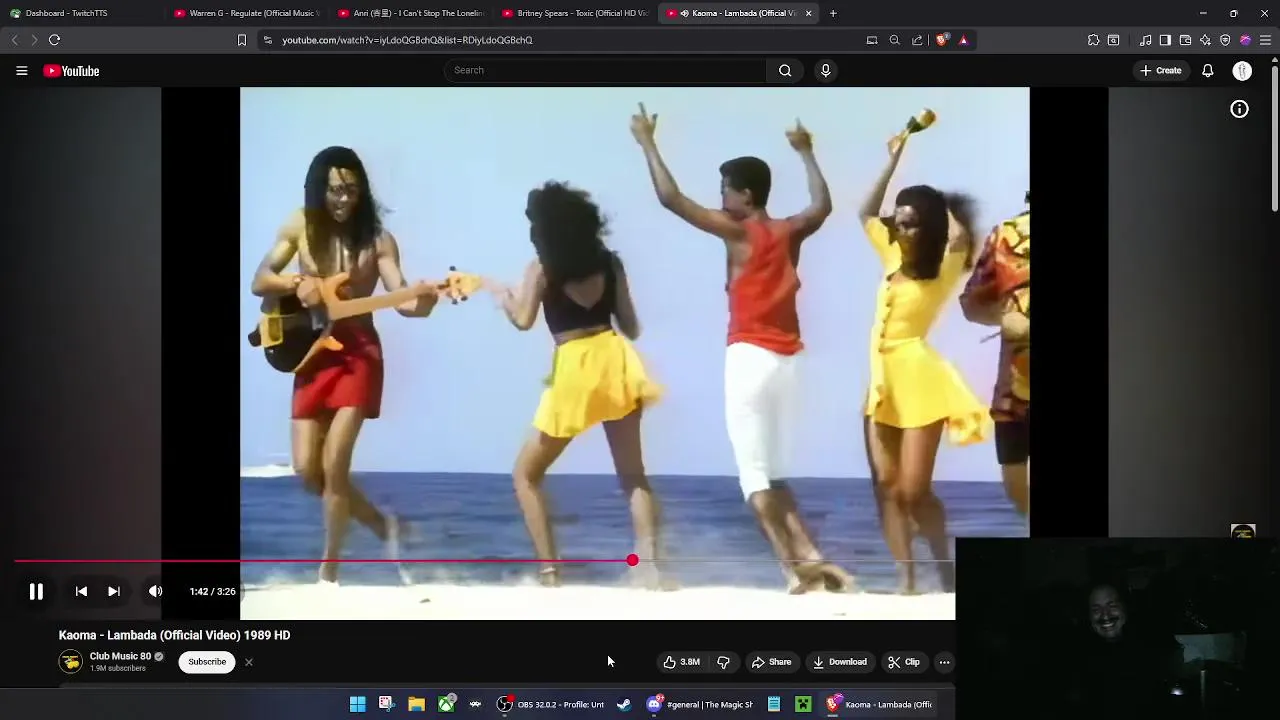The height and width of the screenshot is (720, 1280).
Task: Toggle the Brave sidebar panel
Action: [x=1165, y=40]
